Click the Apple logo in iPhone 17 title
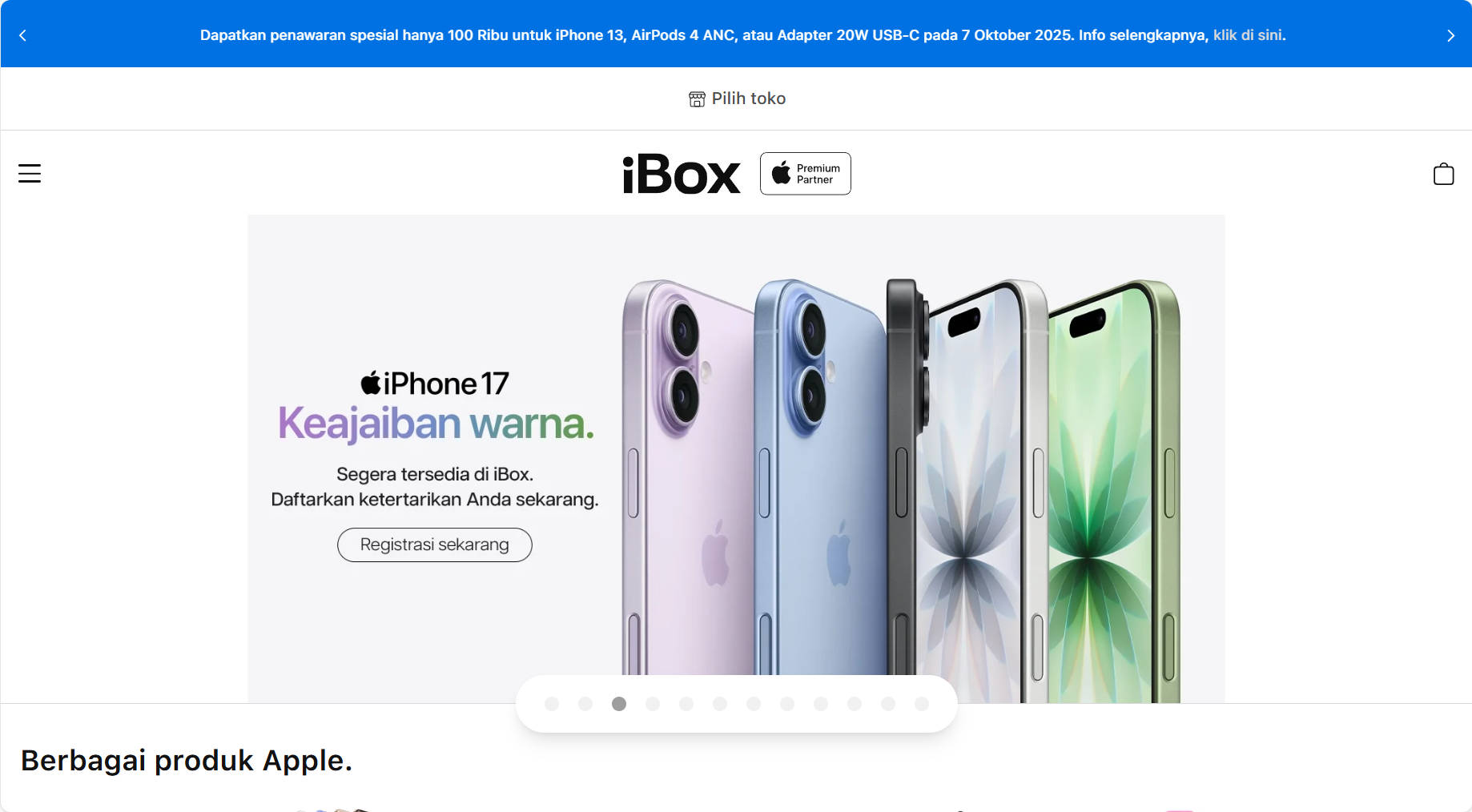The width and height of the screenshot is (1472, 812). coord(371,383)
